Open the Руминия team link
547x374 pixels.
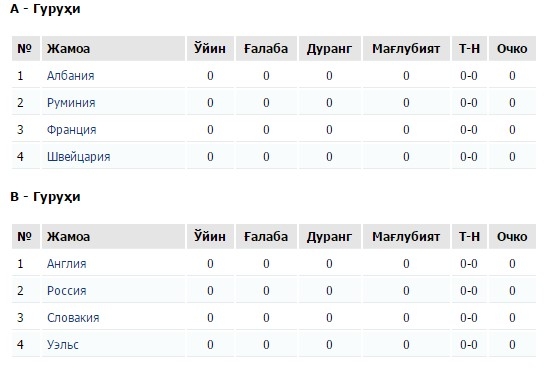coord(71,103)
